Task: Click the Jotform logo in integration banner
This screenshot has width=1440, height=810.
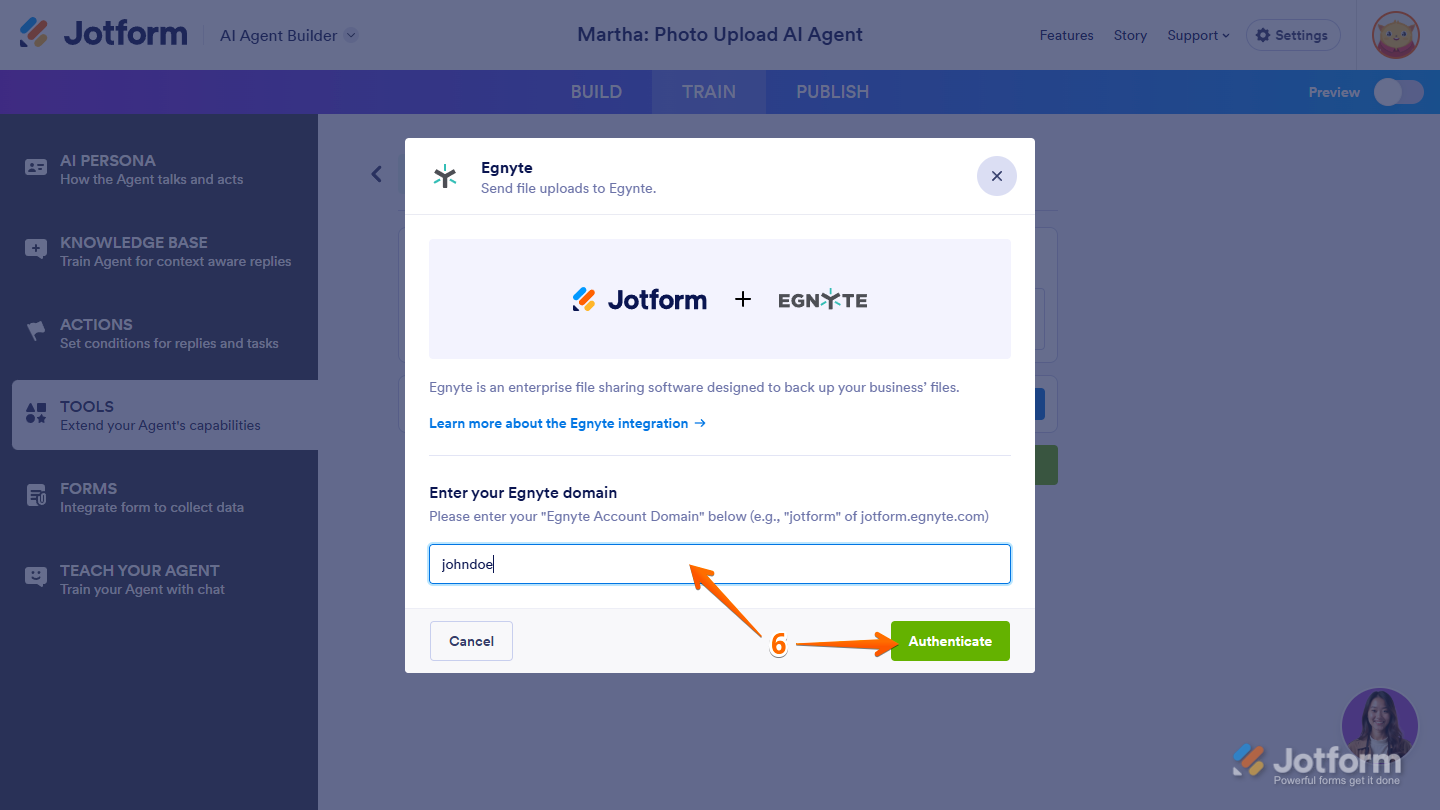Action: [x=639, y=299]
